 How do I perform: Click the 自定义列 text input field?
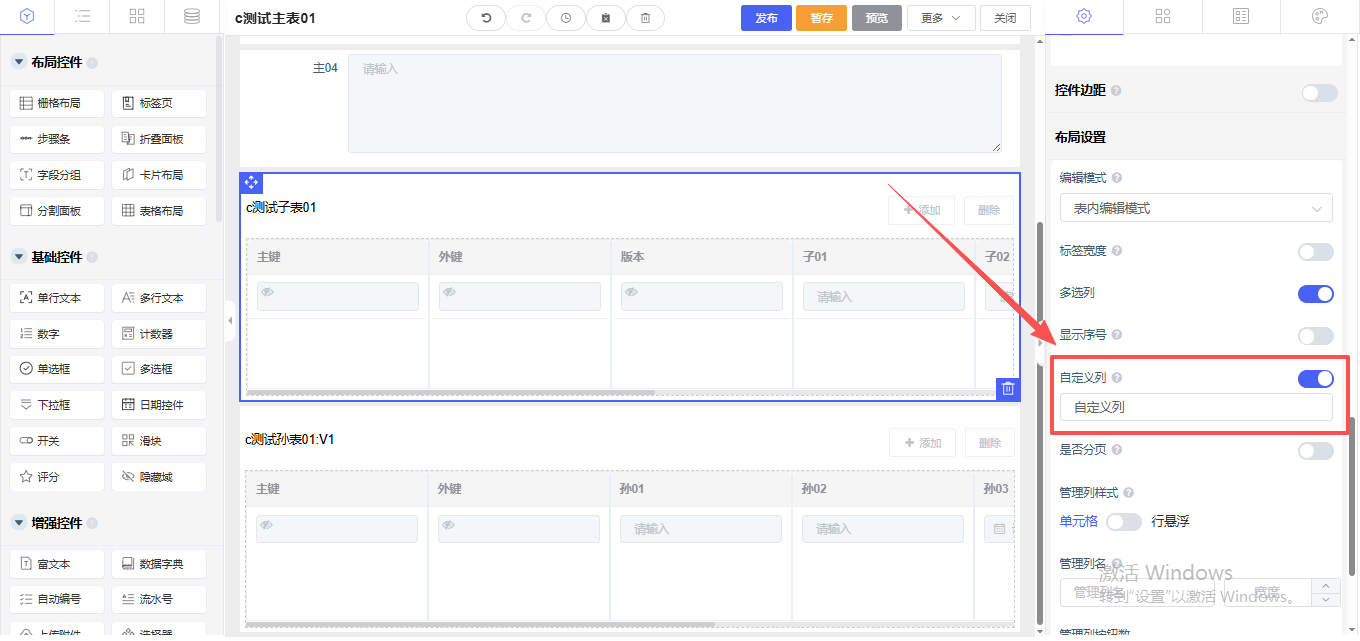(1195, 407)
